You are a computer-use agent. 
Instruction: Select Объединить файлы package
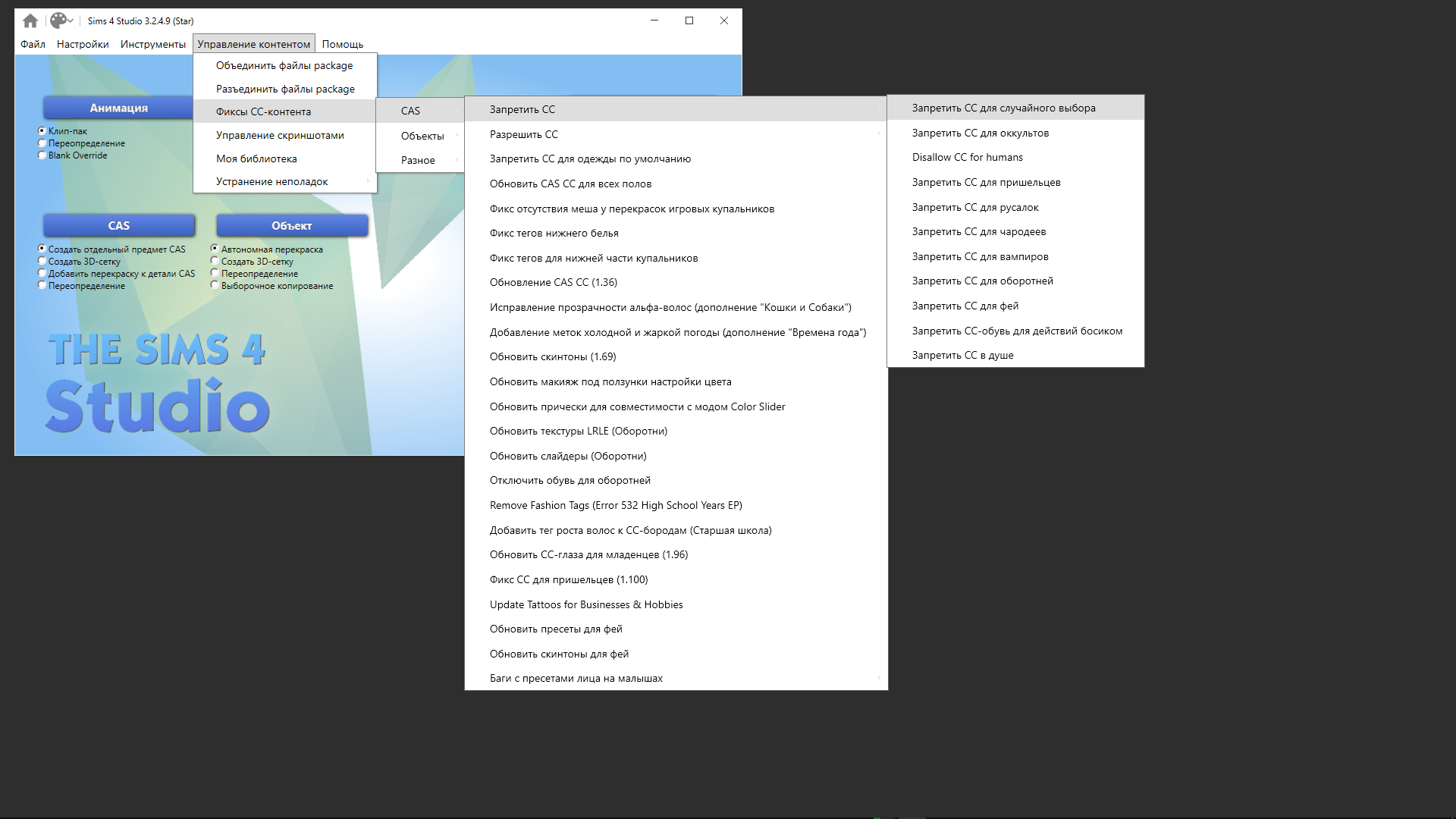pyautogui.click(x=284, y=65)
